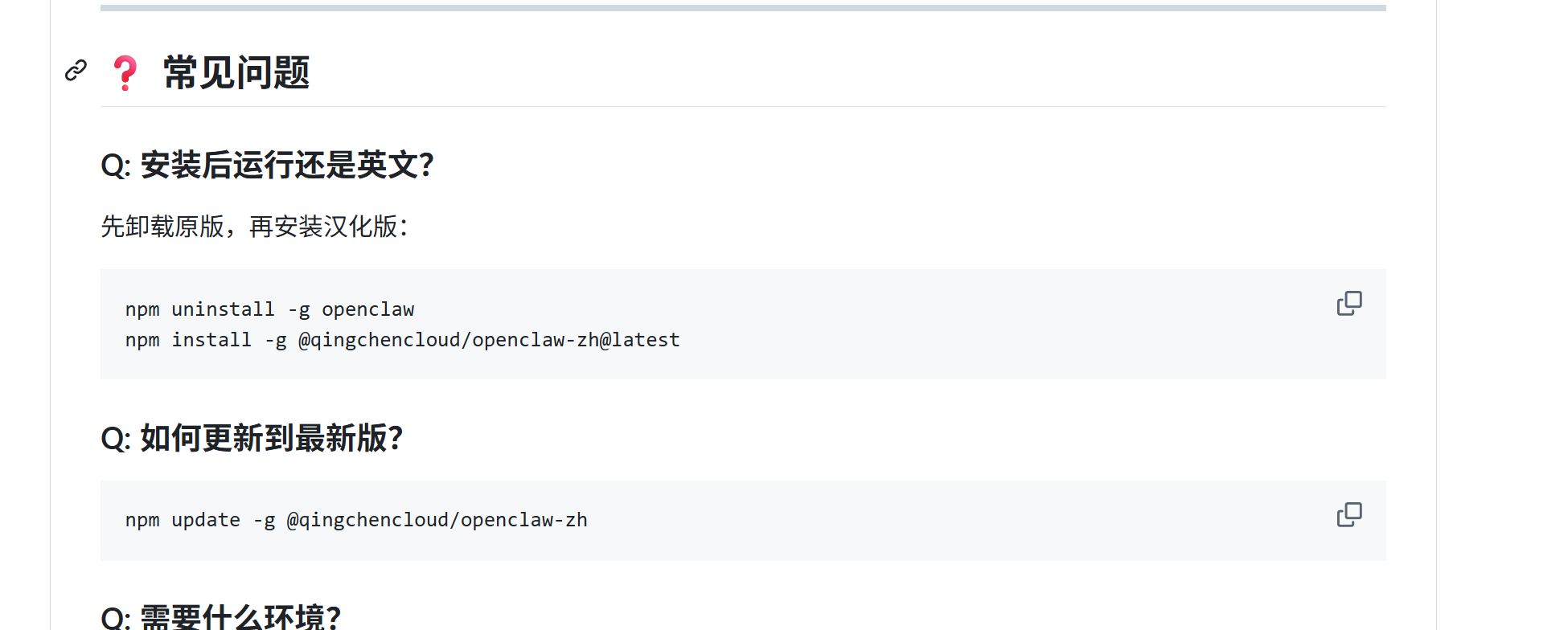Click the line npm uninstall -g openclaw
Screen dimensions: 1568x630
pos(270,309)
